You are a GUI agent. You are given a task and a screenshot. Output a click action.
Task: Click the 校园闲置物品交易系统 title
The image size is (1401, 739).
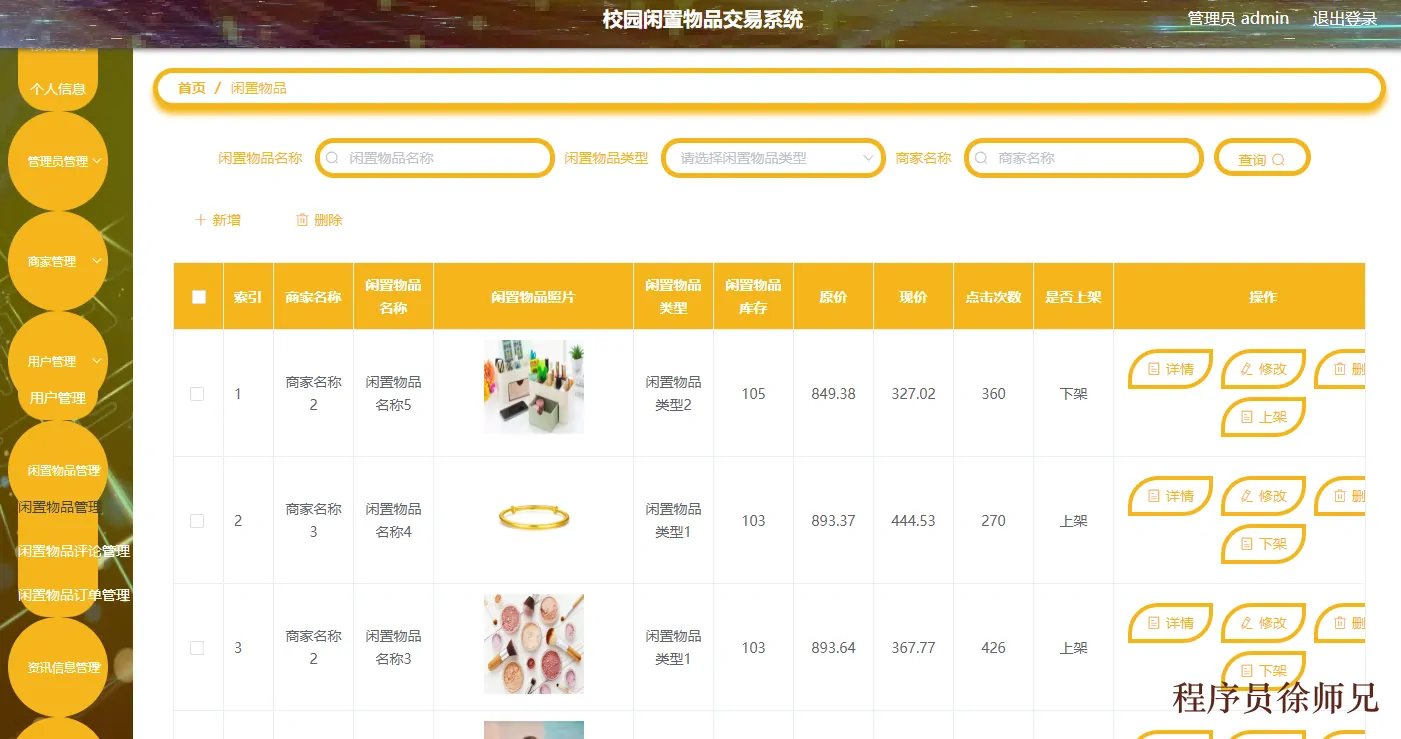[x=703, y=19]
